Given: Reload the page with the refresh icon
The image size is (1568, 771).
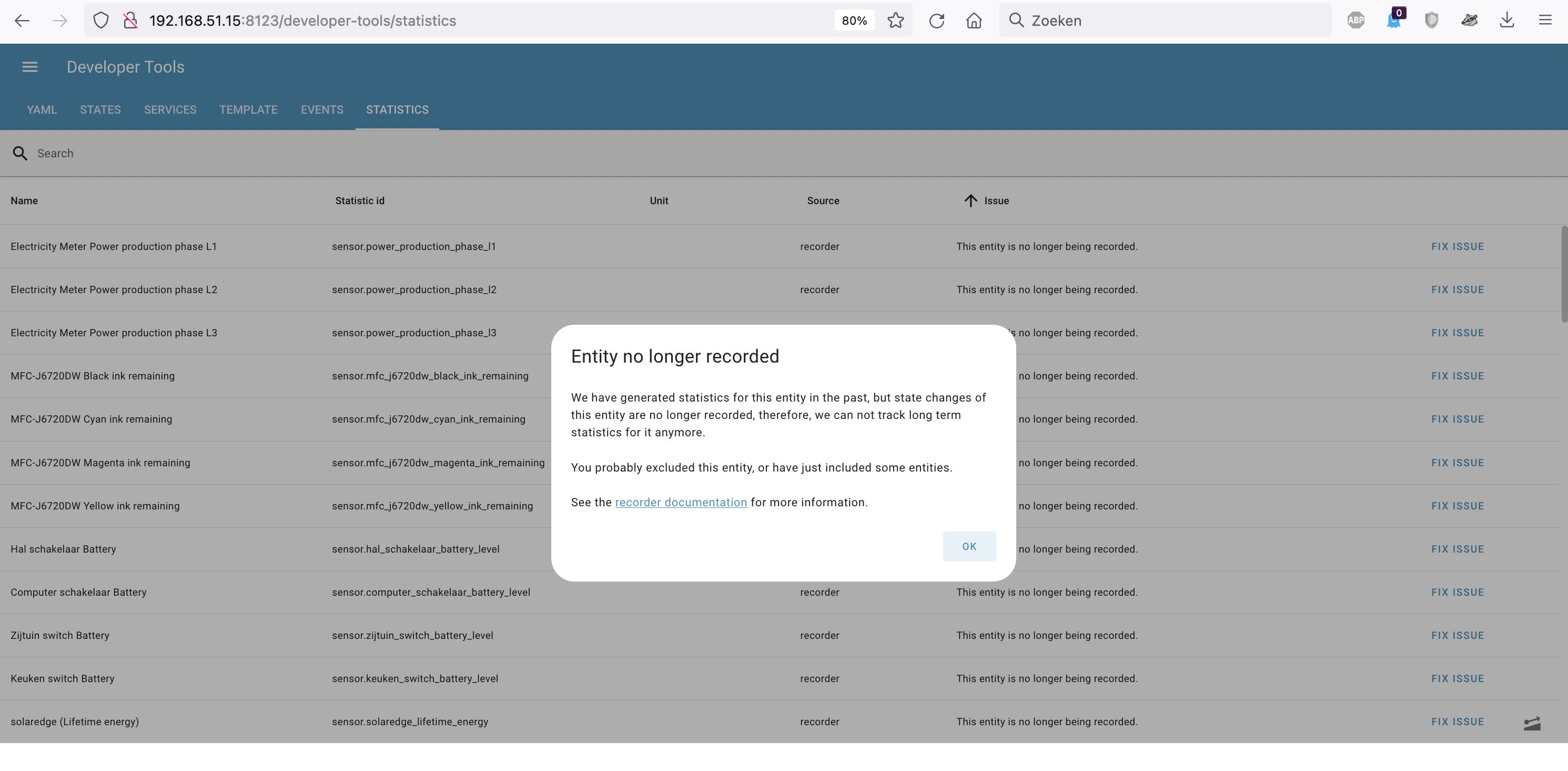Looking at the screenshot, I should point(937,20).
